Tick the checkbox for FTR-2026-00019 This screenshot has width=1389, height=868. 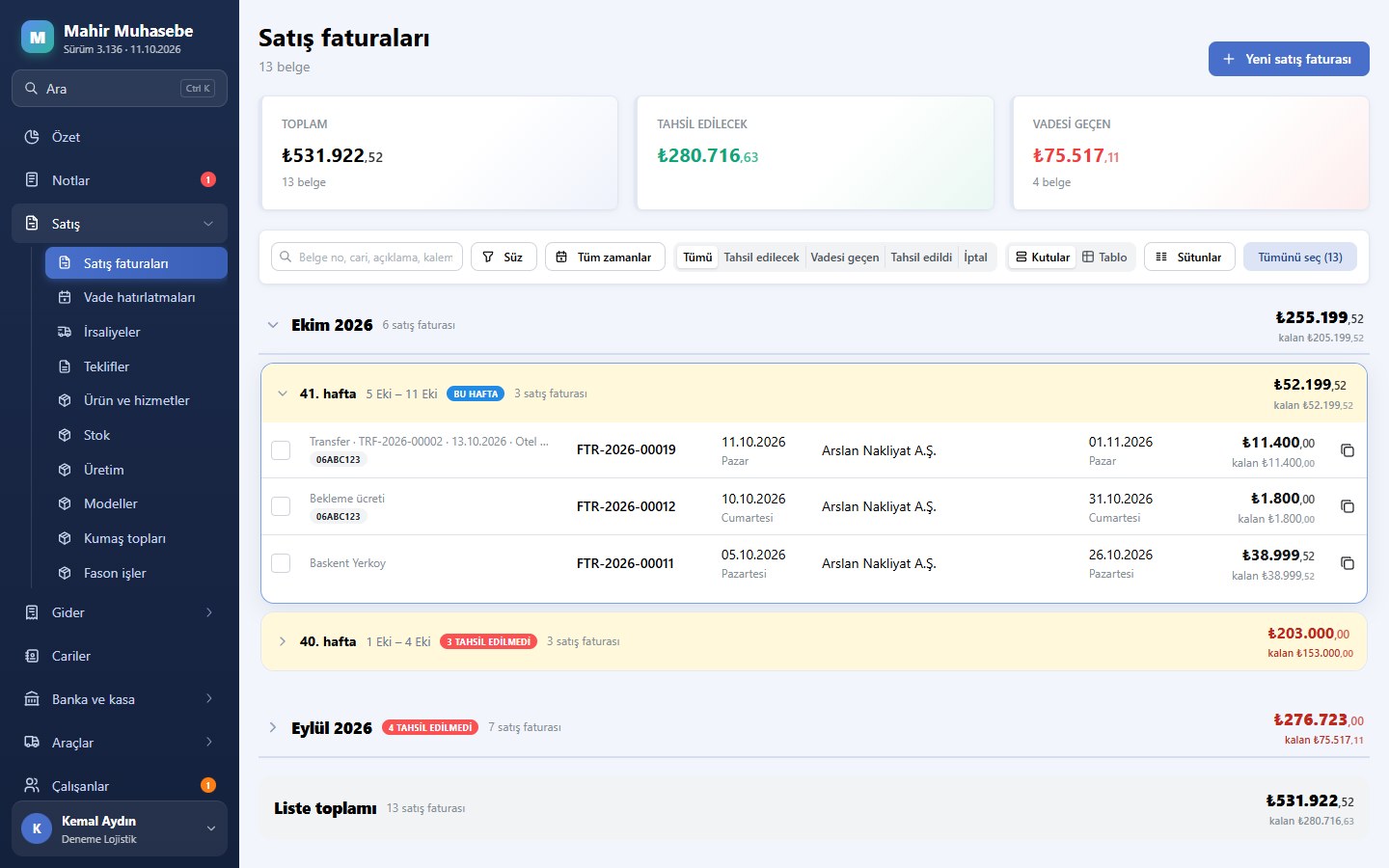(x=281, y=450)
